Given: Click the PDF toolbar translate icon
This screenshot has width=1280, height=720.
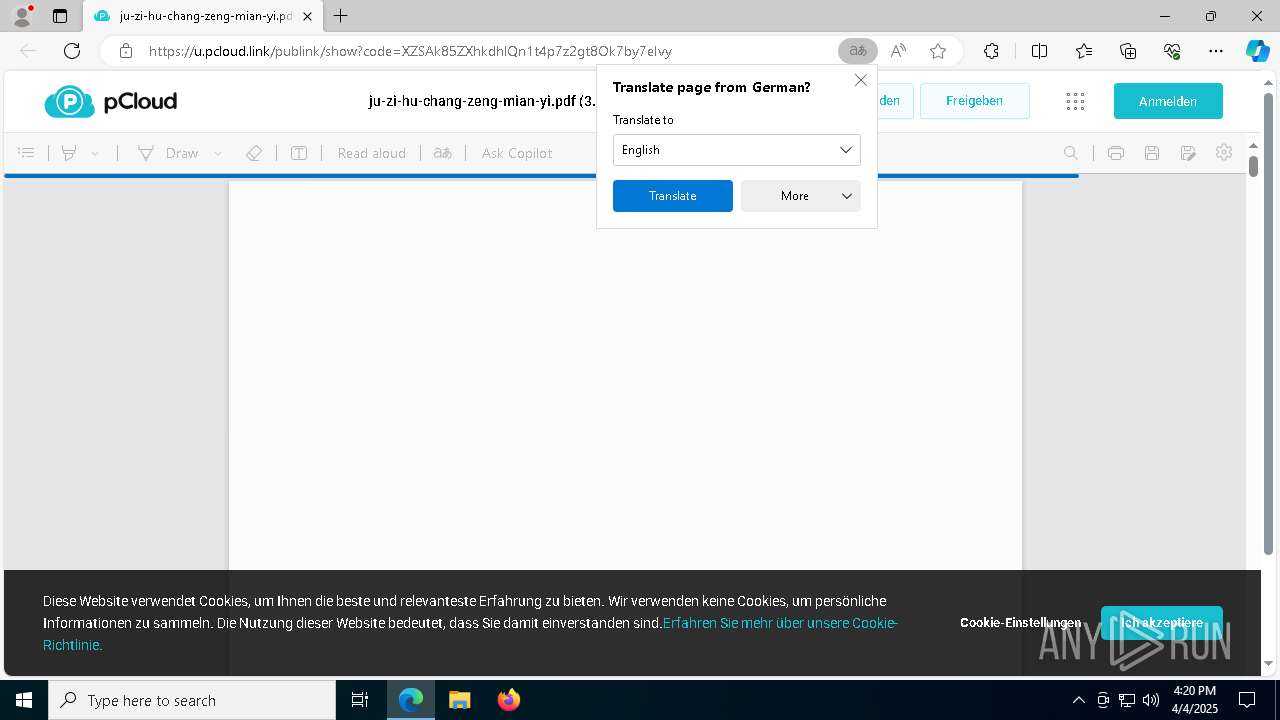Looking at the screenshot, I should [443, 153].
